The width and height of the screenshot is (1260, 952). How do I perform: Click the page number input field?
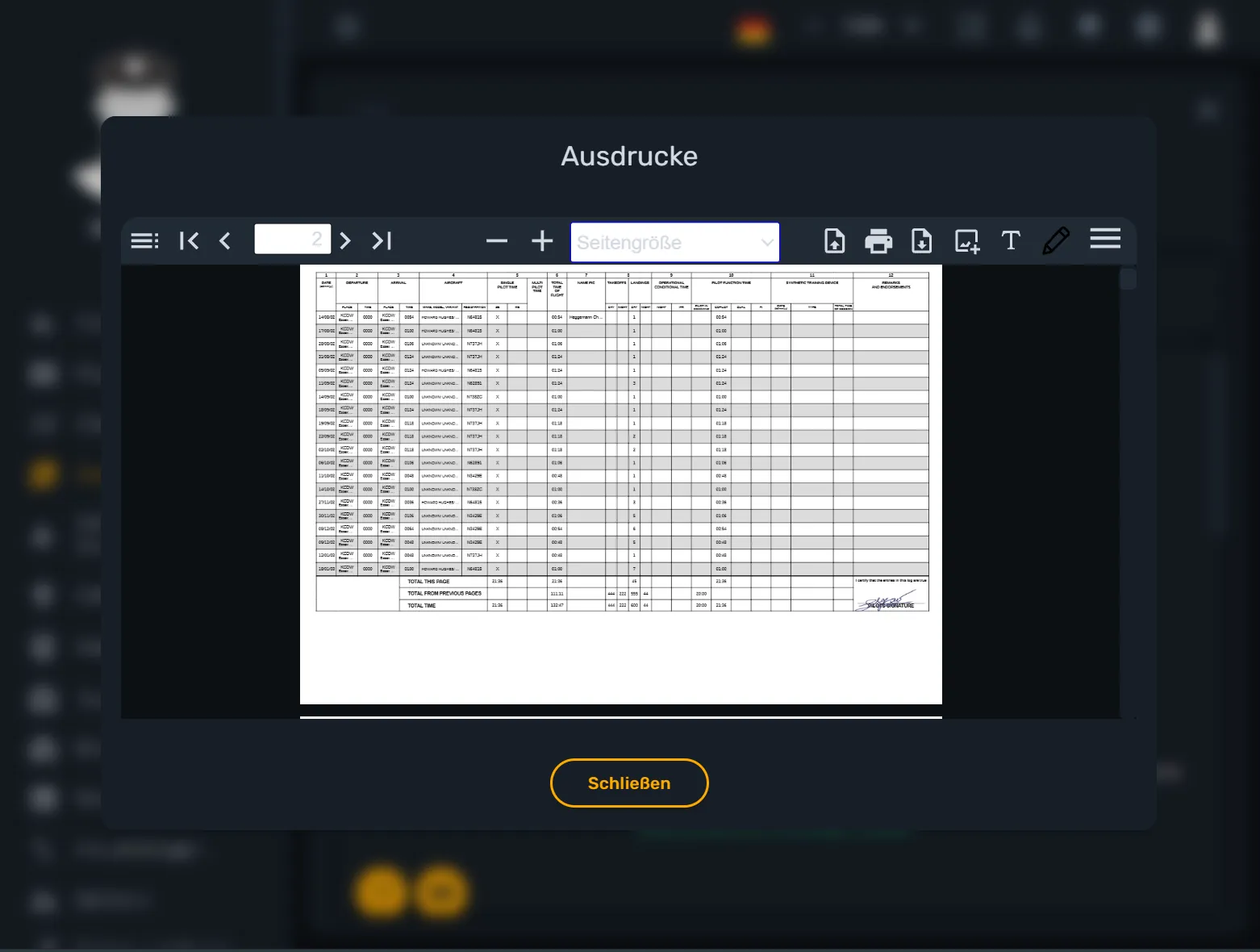coord(293,239)
